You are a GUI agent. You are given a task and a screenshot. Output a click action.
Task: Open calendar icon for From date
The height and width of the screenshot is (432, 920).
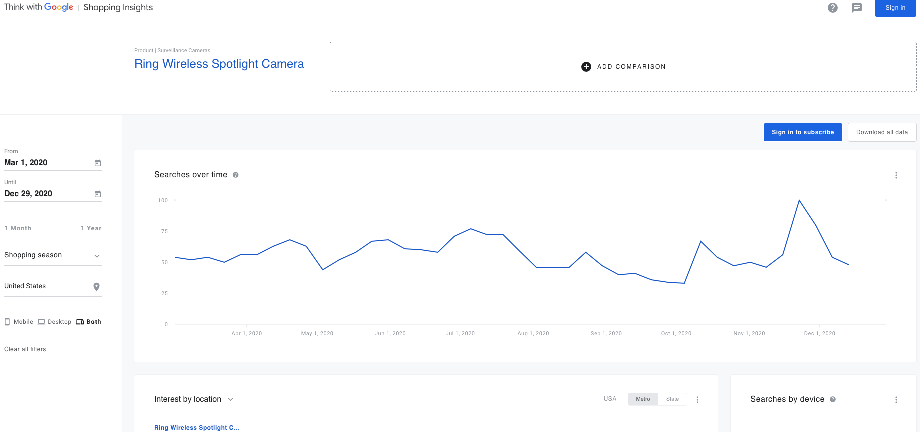point(97,162)
